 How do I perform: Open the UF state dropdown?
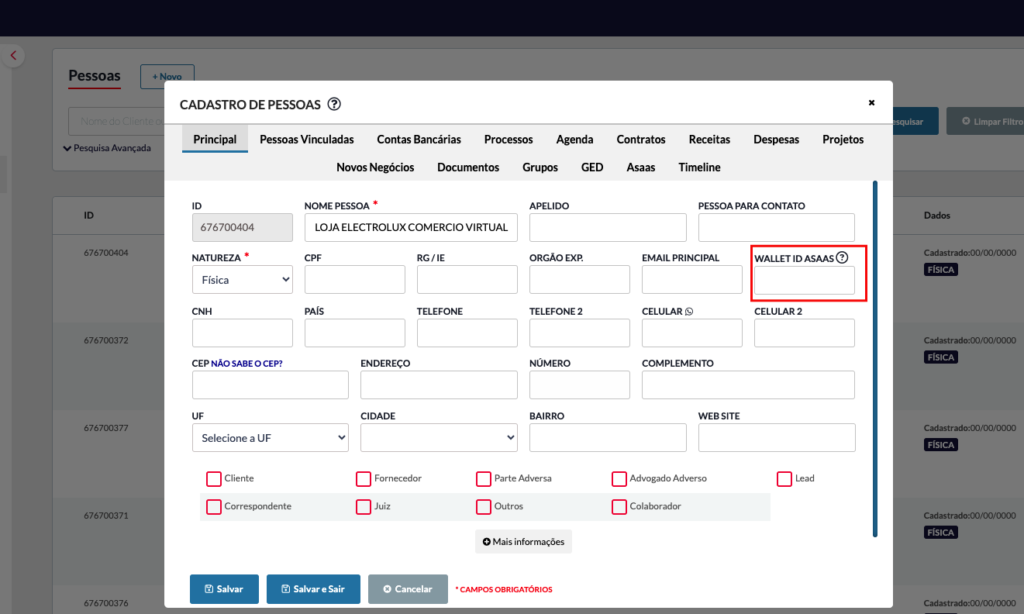click(270, 438)
